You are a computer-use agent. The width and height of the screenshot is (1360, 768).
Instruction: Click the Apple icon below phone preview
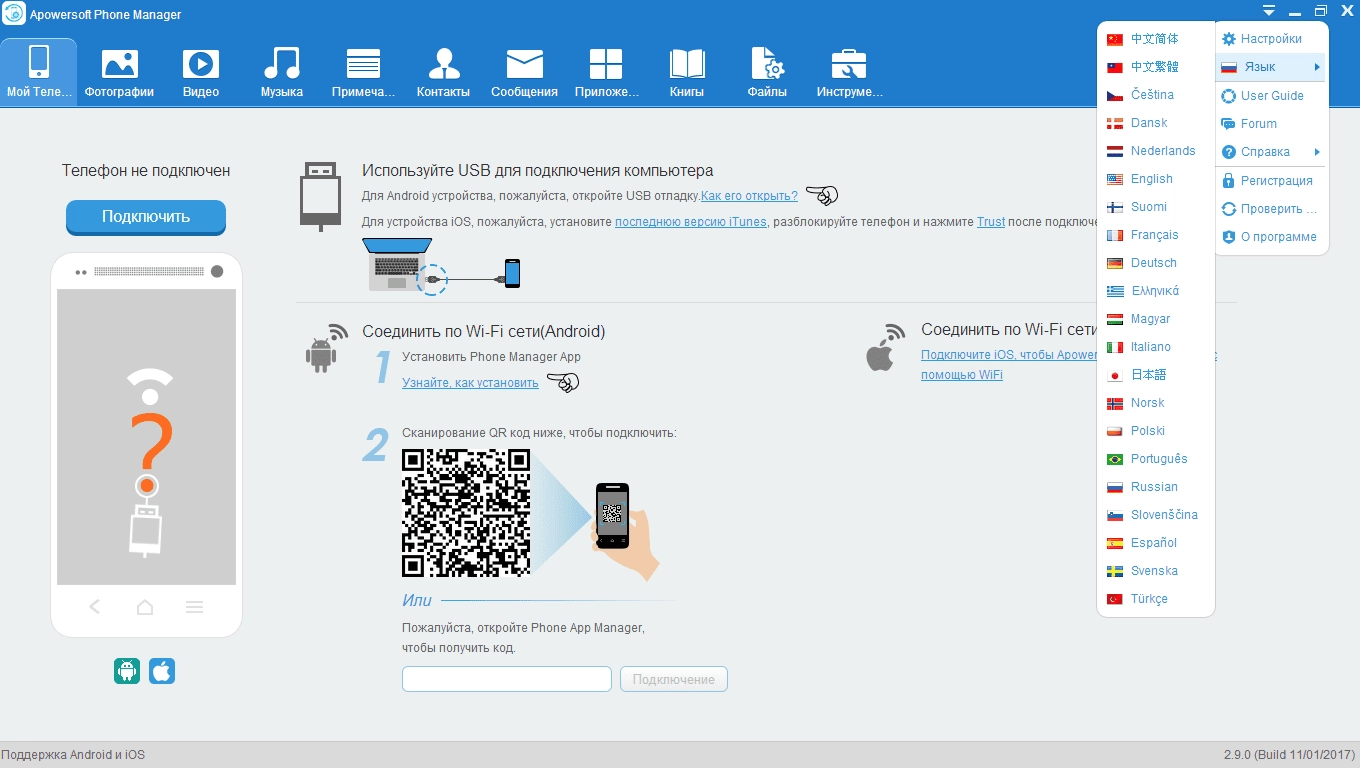pyautogui.click(x=162, y=671)
